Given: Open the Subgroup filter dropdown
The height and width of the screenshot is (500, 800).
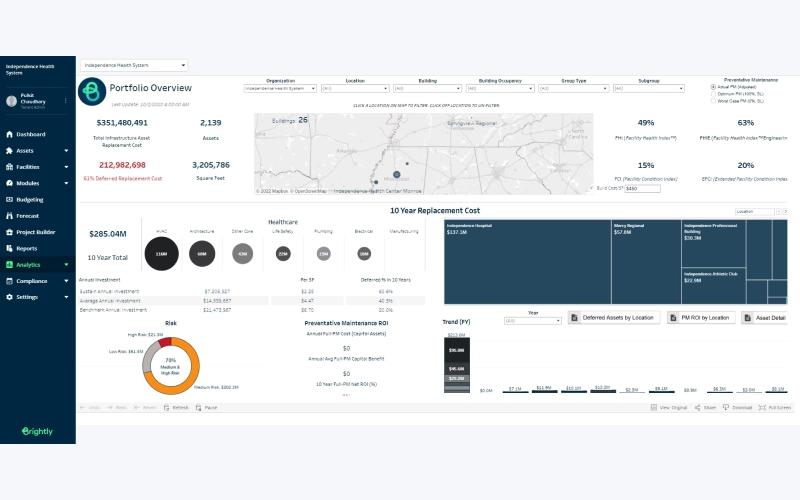Looking at the screenshot, I should pyautogui.click(x=649, y=89).
